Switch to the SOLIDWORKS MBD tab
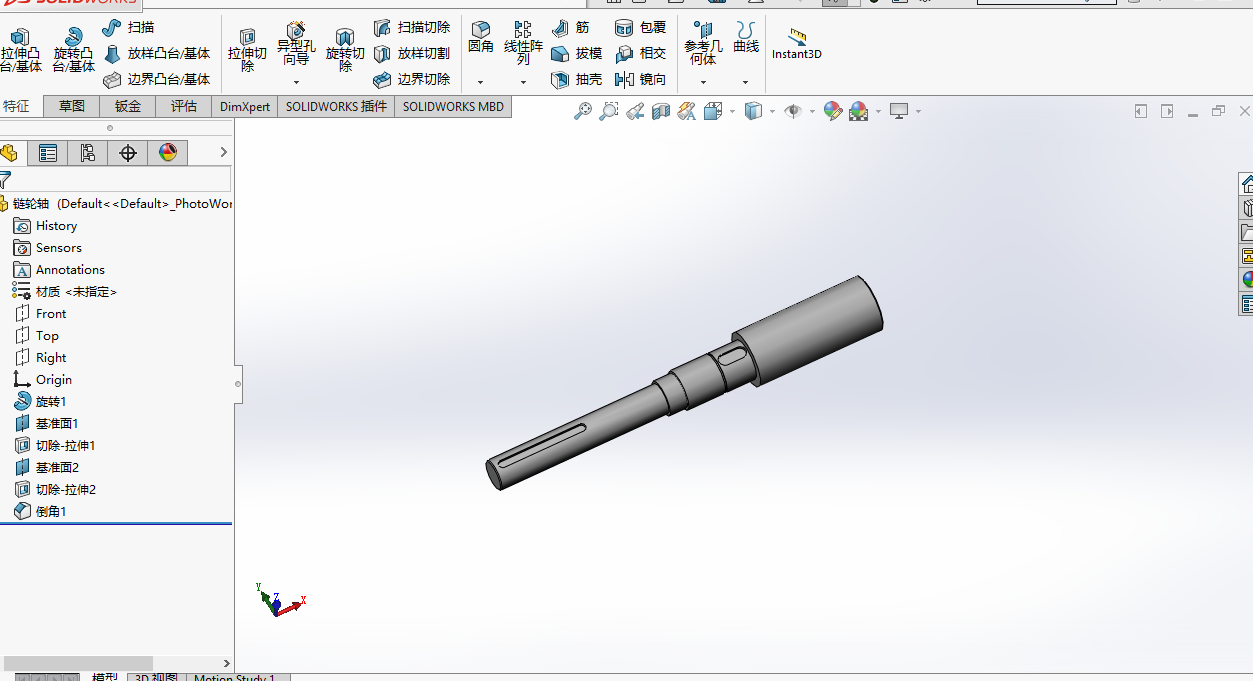1253x681 pixels. tap(453, 106)
